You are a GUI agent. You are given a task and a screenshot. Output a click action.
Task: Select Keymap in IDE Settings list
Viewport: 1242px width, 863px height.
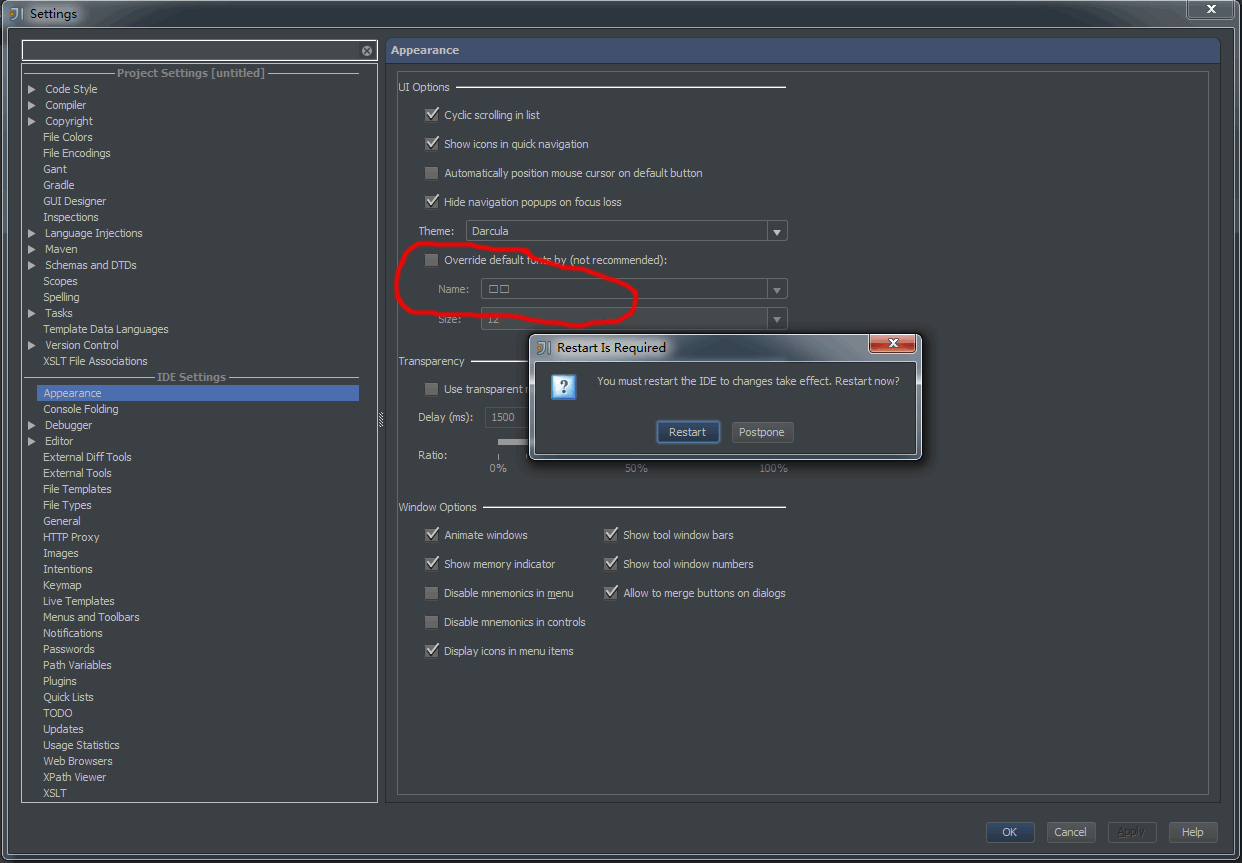[62, 585]
